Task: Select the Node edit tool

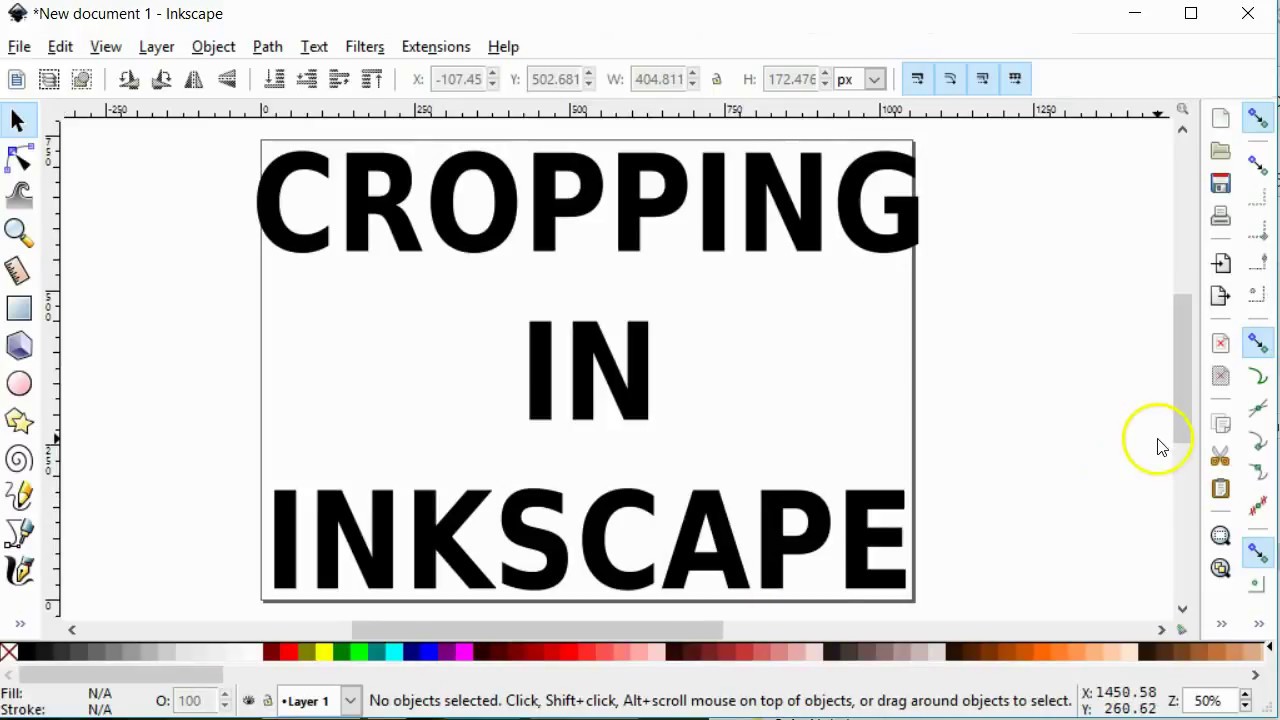Action: point(18,158)
